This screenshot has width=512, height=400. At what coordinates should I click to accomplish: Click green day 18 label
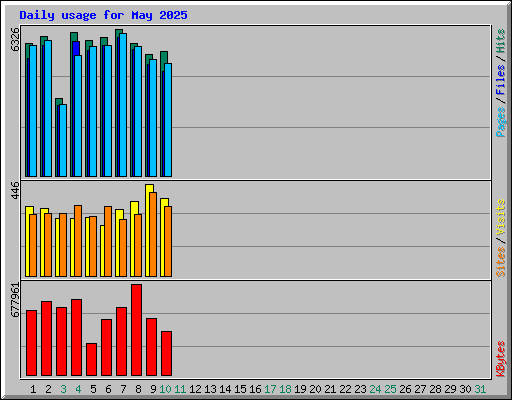(285, 389)
